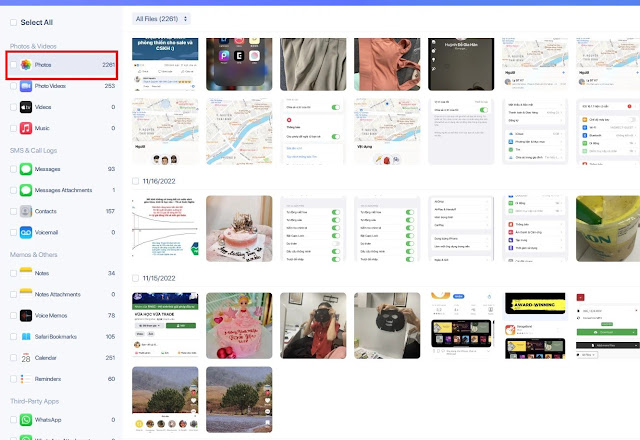Screen dimensions: 640x440
Task: Click the Calendar 28 icon
Action: pyautogui.click(x=26, y=358)
